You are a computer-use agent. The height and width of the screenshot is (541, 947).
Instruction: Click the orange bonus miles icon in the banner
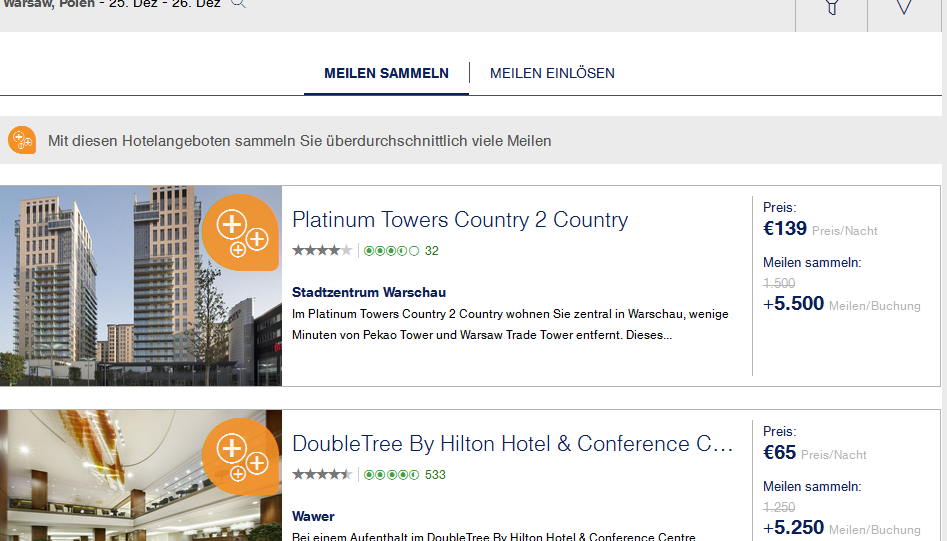click(22, 140)
